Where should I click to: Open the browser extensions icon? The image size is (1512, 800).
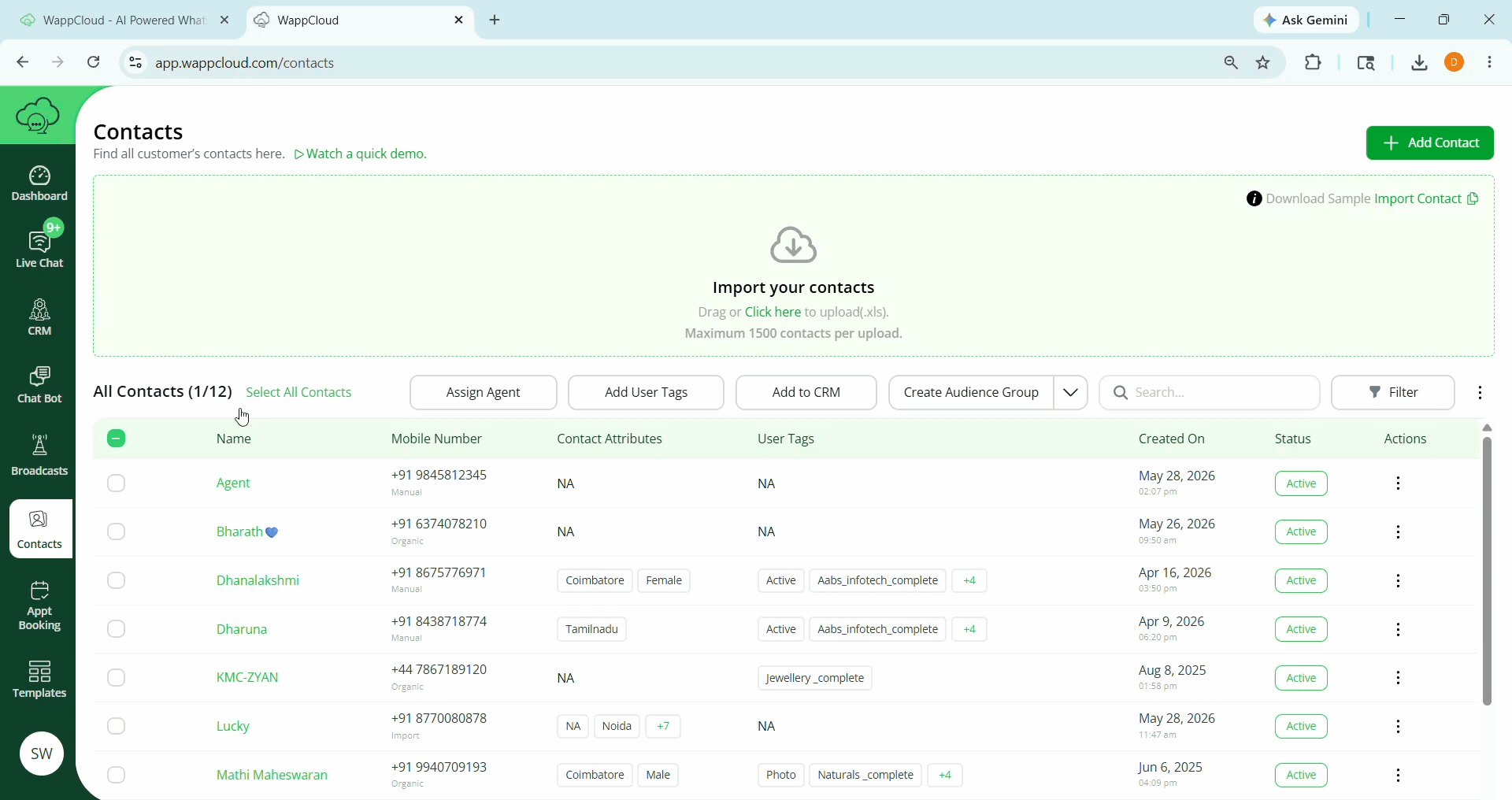click(1313, 62)
